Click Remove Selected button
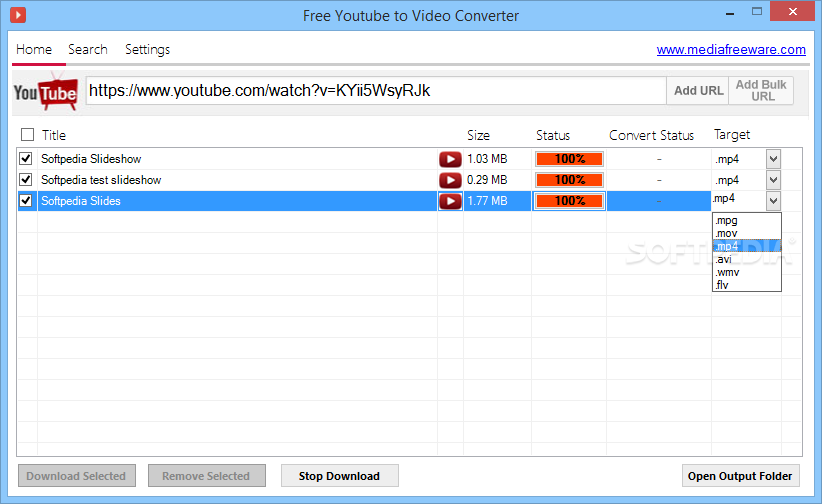Image resolution: width=822 pixels, height=504 pixels. 207,476
